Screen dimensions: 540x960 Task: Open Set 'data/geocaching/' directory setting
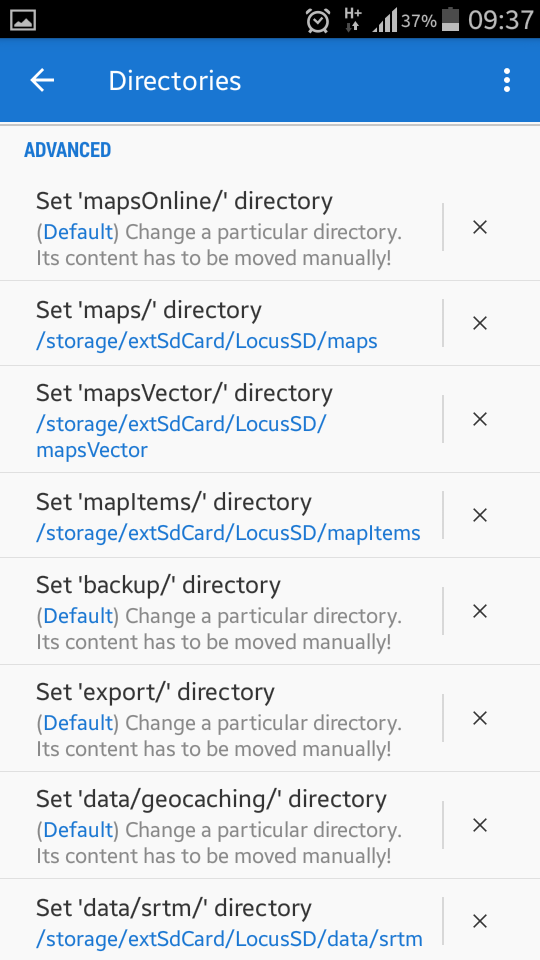(x=220, y=825)
